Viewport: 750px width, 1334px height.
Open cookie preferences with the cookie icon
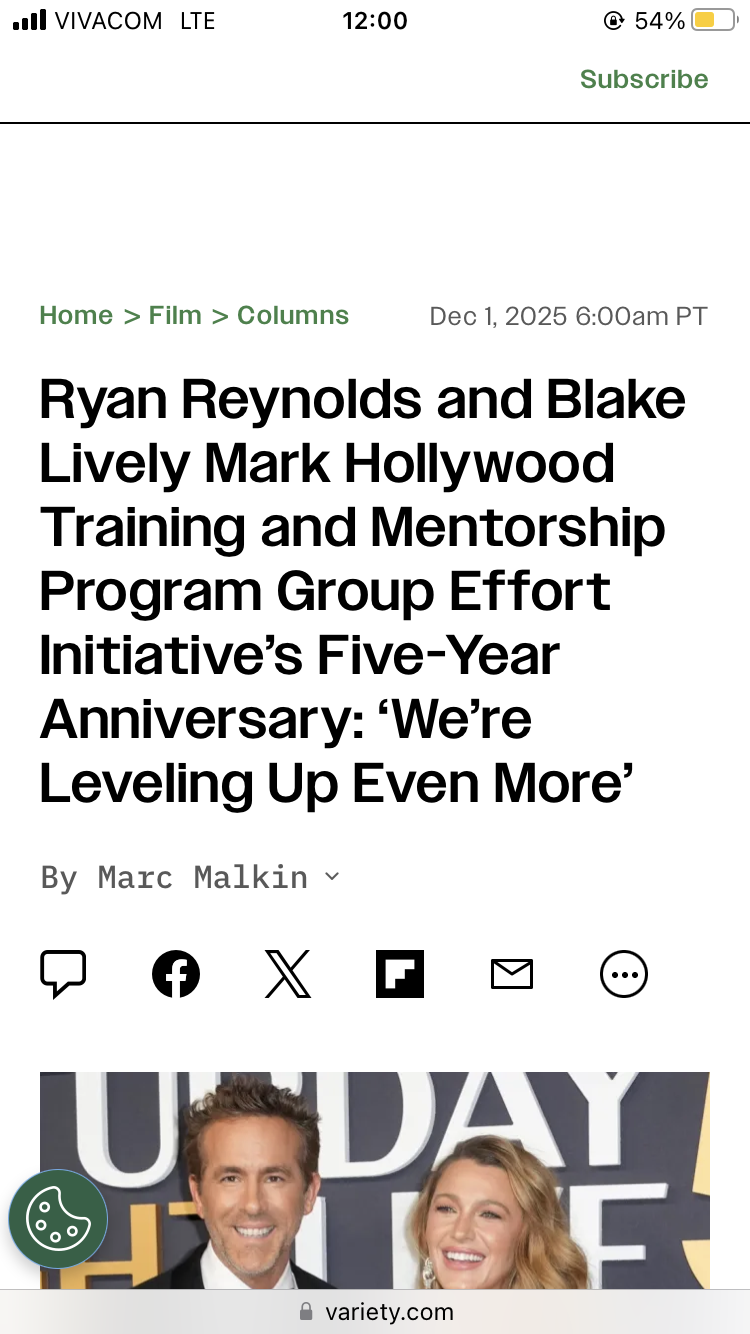click(x=58, y=1219)
